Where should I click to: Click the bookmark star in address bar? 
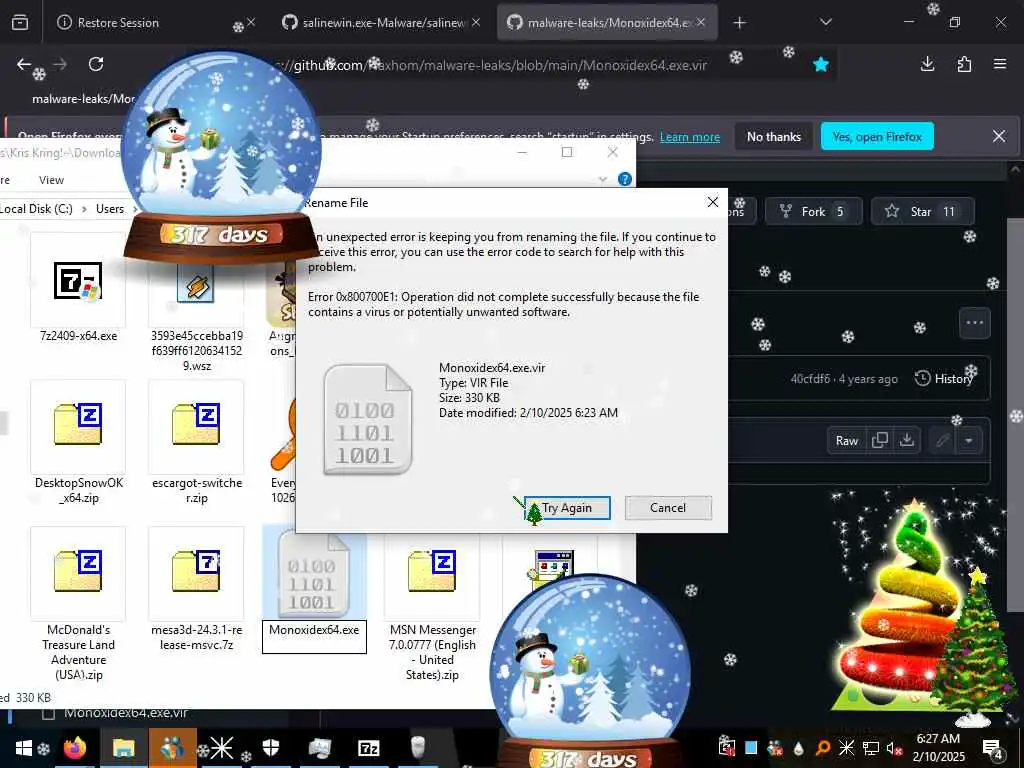(821, 64)
